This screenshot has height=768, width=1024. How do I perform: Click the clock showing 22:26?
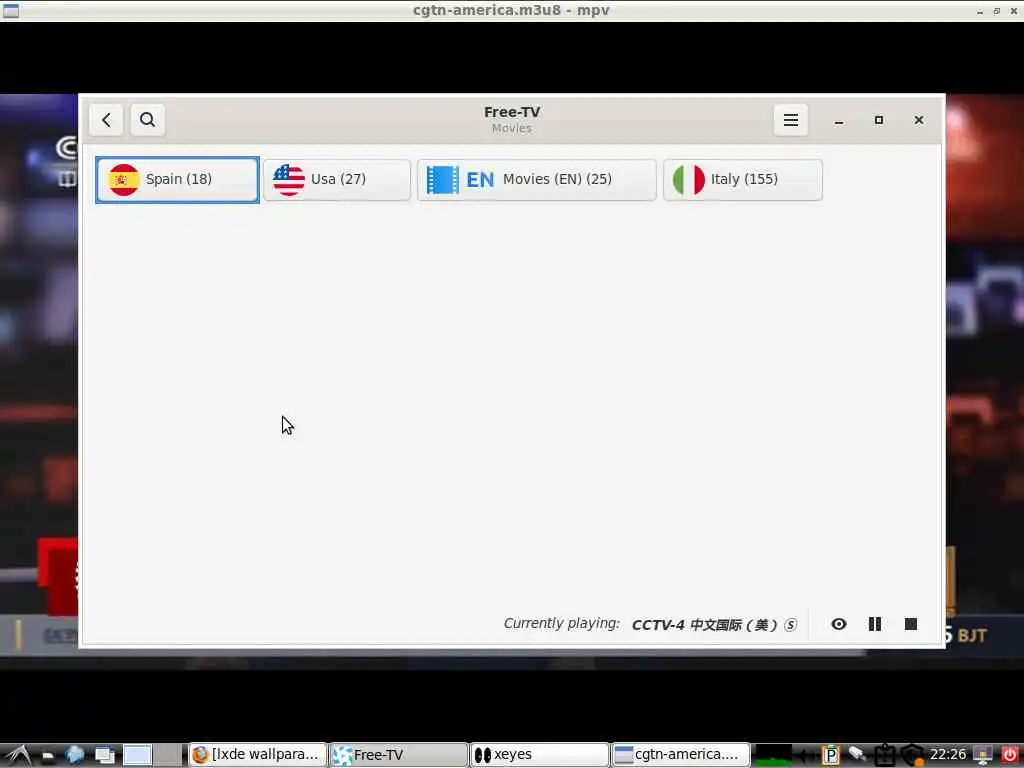pos(948,755)
